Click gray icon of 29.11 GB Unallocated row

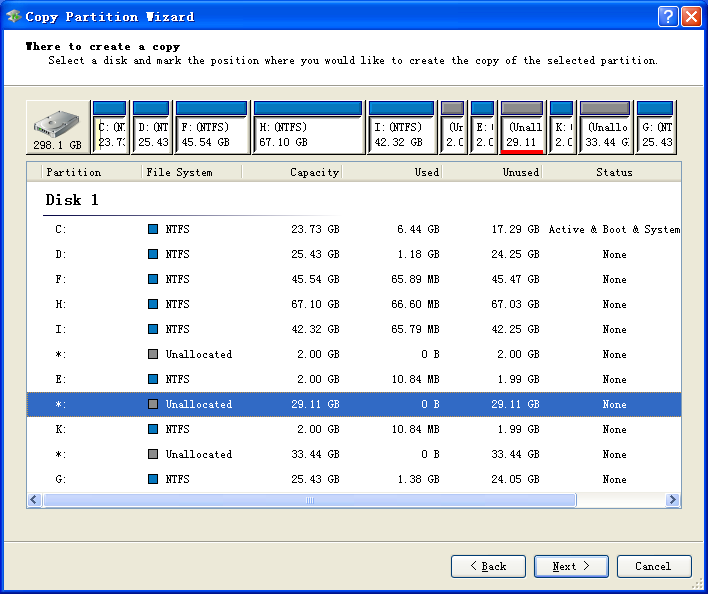[153, 404]
